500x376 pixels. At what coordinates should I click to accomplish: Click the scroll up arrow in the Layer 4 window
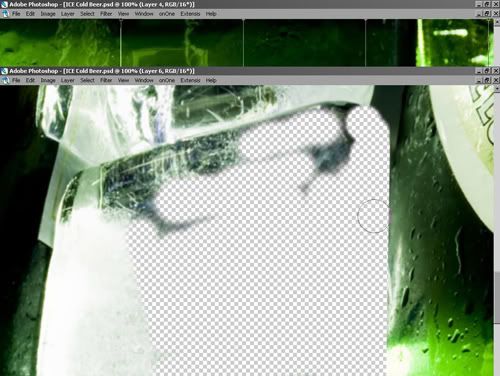(x=497, y=21)
